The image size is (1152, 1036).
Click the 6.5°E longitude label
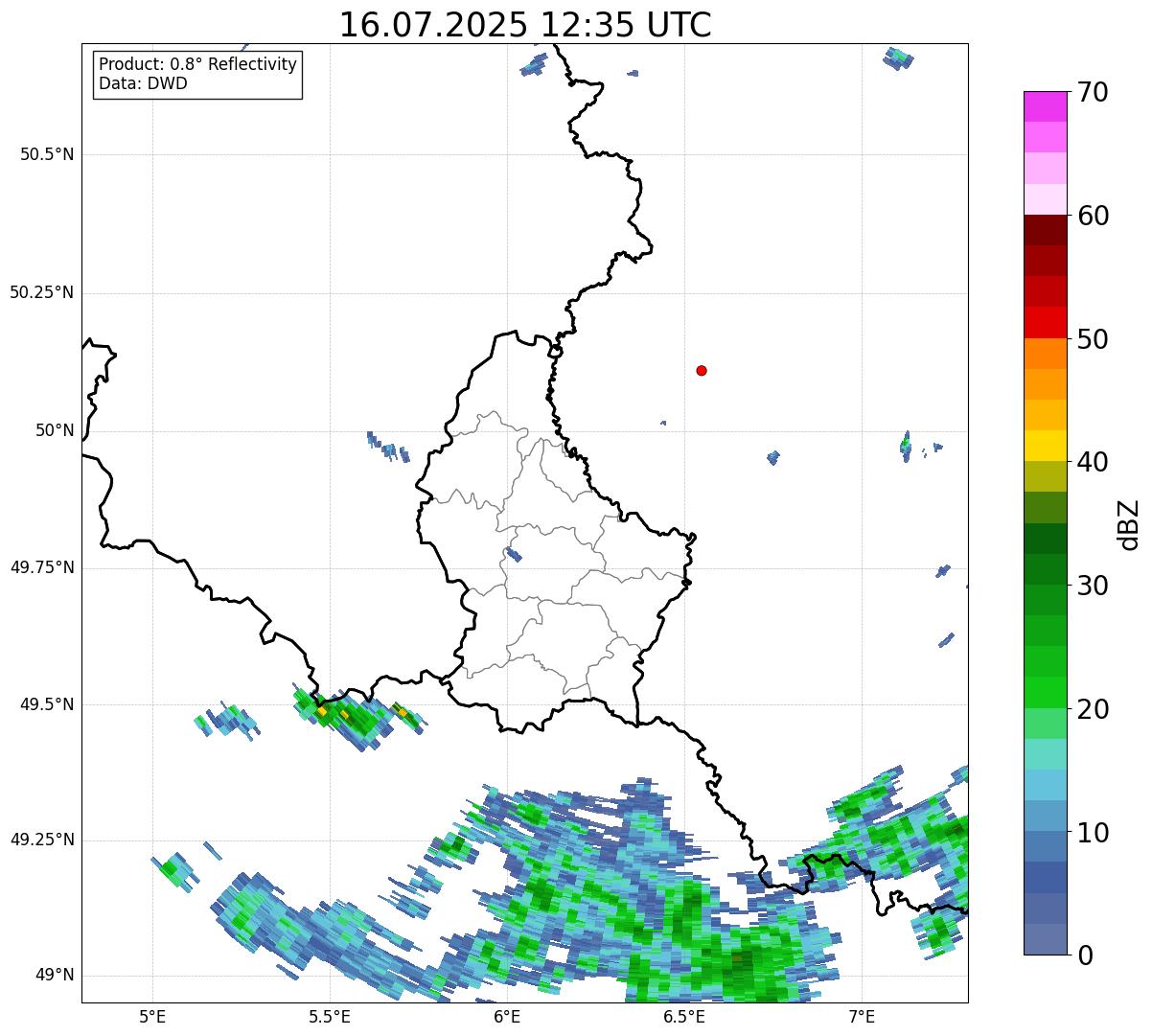point(685,1016)
